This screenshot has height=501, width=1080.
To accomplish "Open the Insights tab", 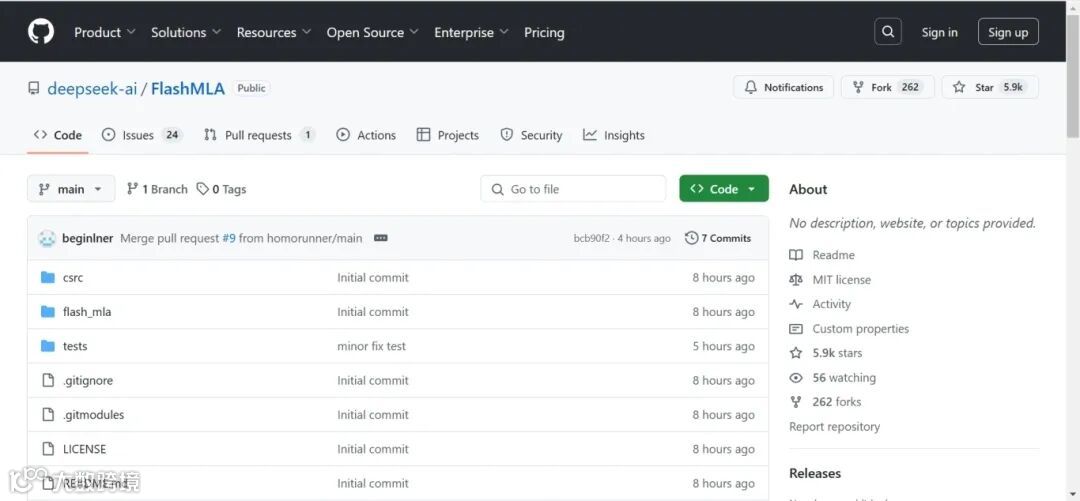I will pos(614,135).
